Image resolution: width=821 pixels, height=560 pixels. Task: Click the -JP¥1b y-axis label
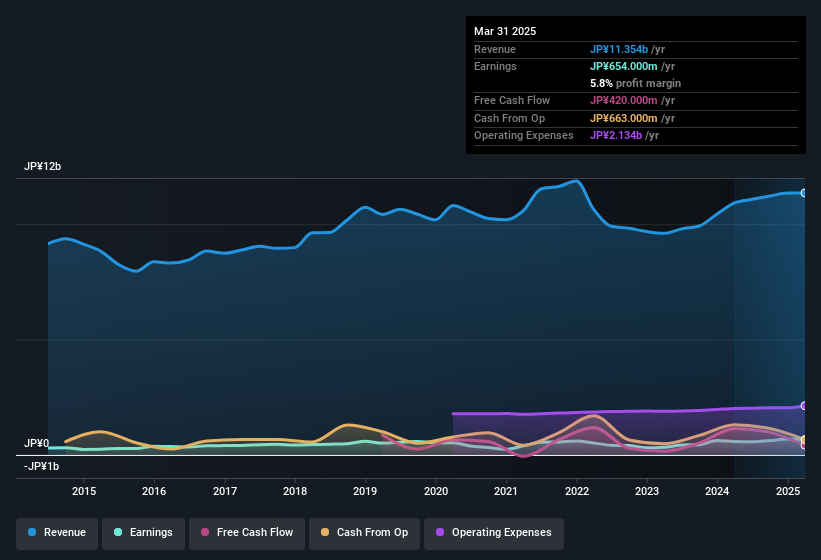(41, 466)
